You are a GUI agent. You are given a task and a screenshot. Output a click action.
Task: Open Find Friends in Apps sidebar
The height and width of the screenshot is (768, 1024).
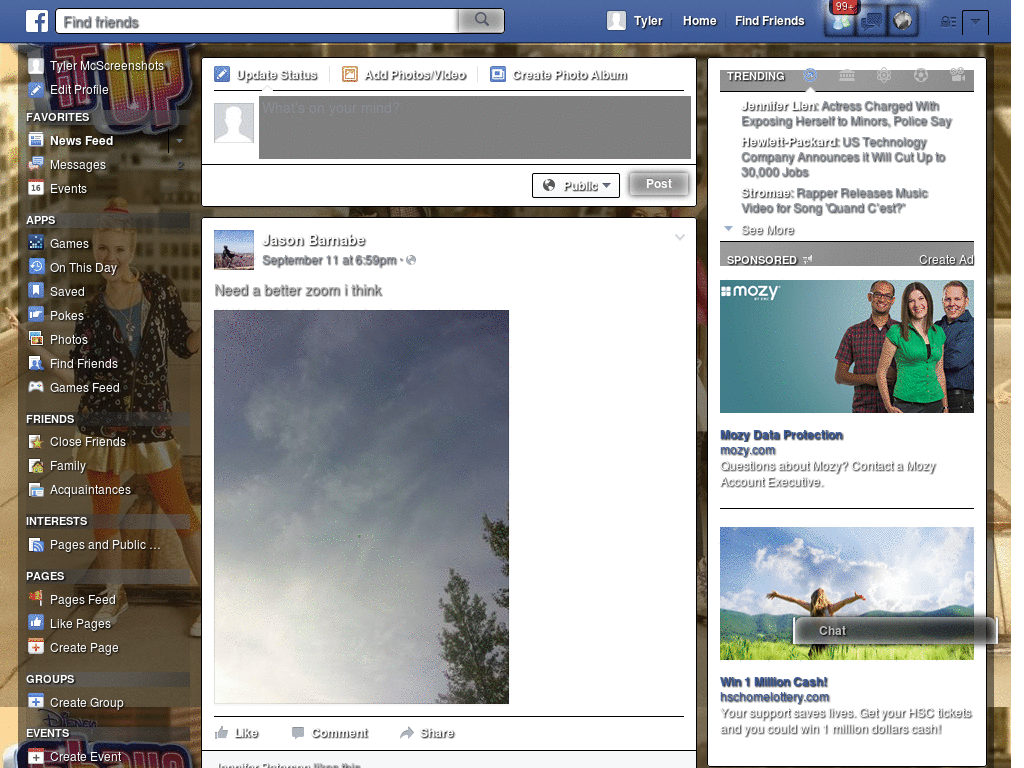[84, 364]
